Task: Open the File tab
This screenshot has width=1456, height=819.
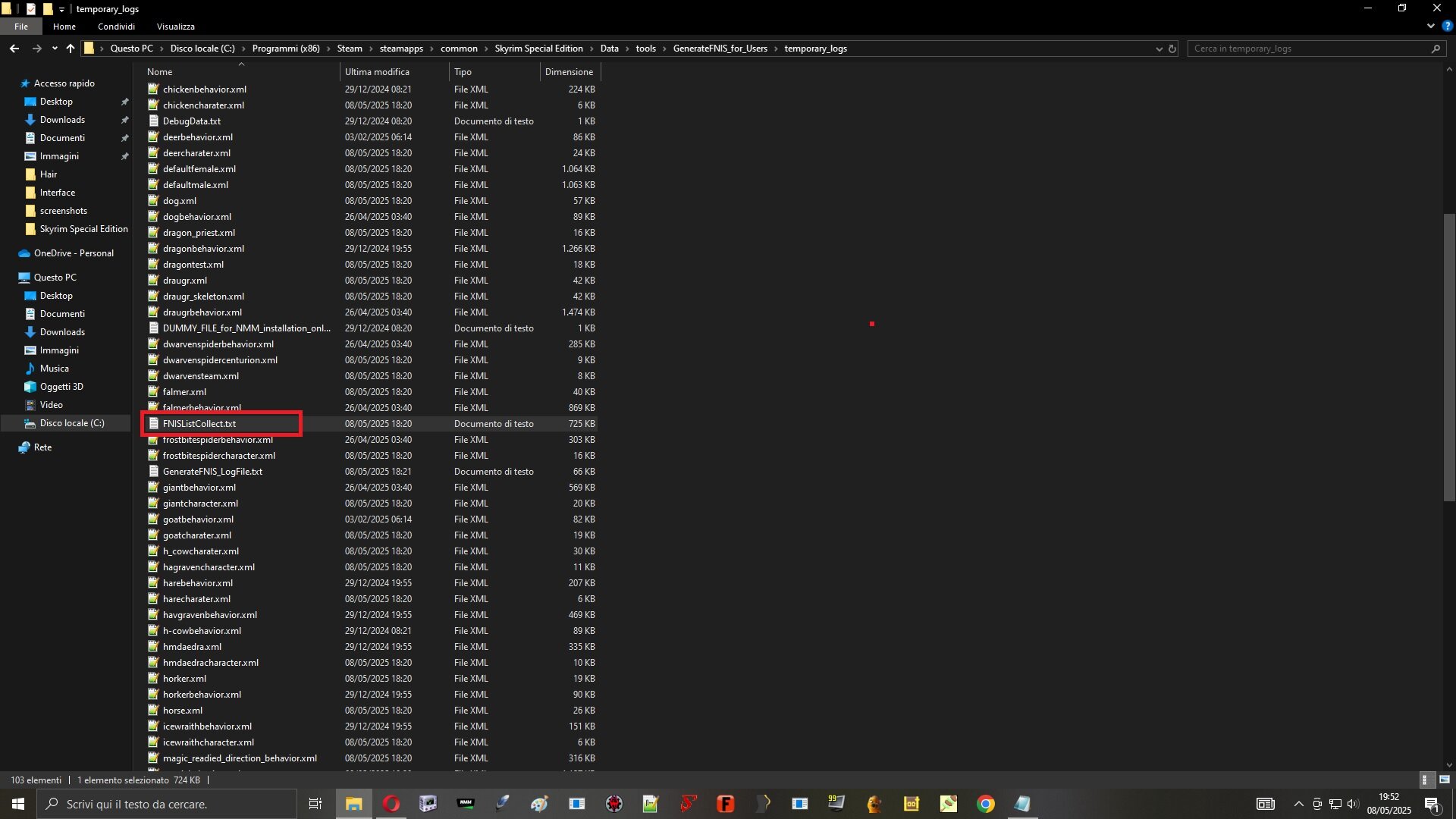Action: pyautogui.click(x=21, y=27)
